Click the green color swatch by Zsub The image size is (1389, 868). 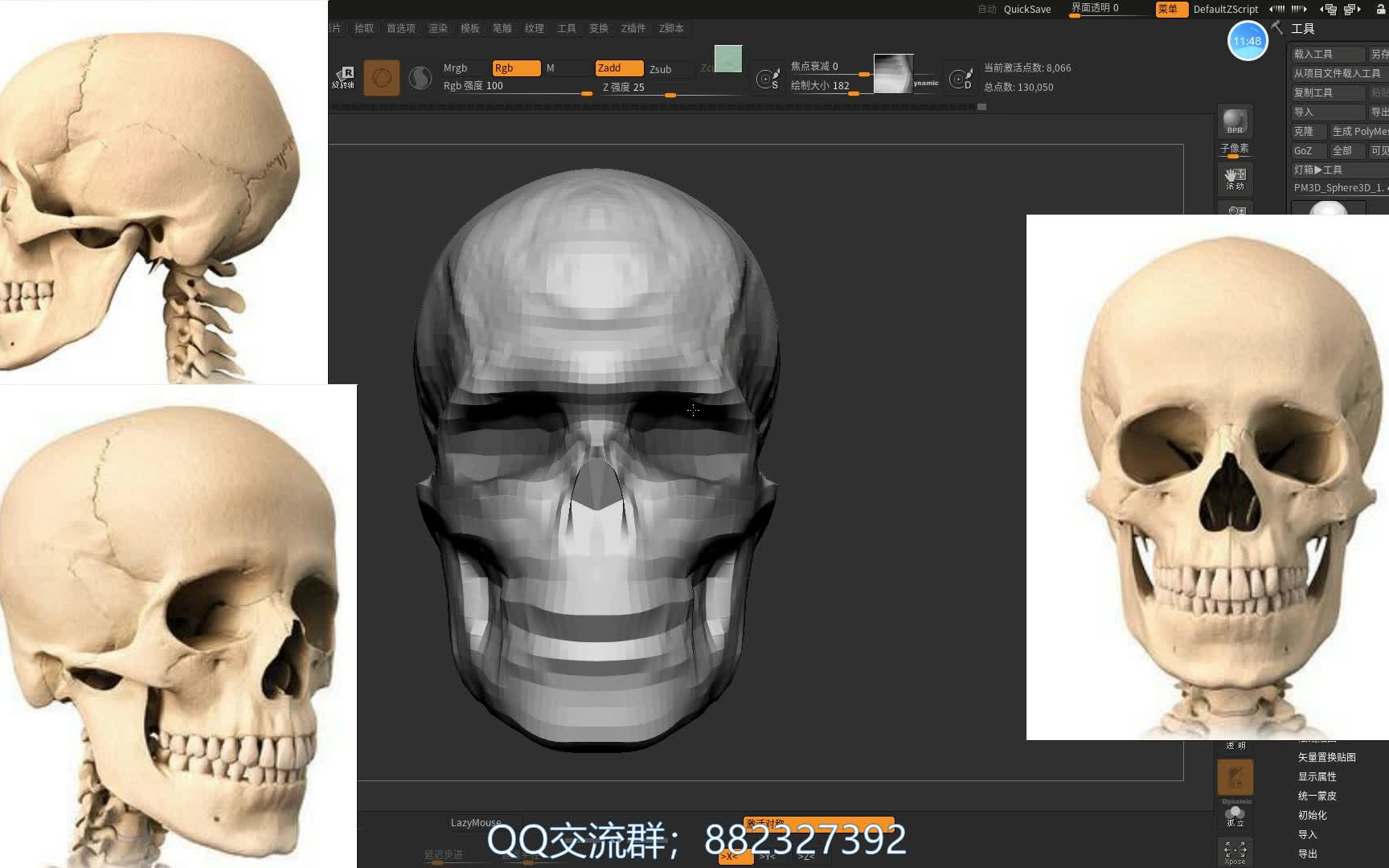728,59
